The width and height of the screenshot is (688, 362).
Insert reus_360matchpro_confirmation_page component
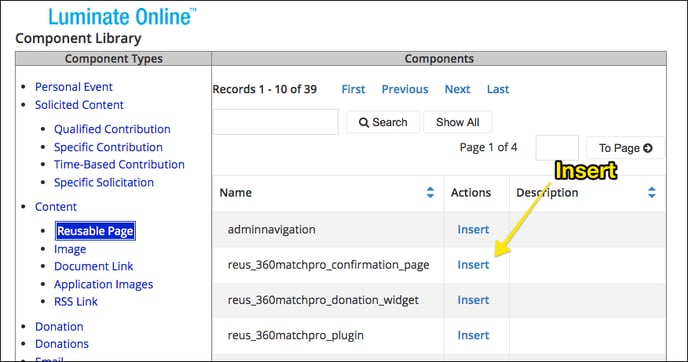pos(473,265)
